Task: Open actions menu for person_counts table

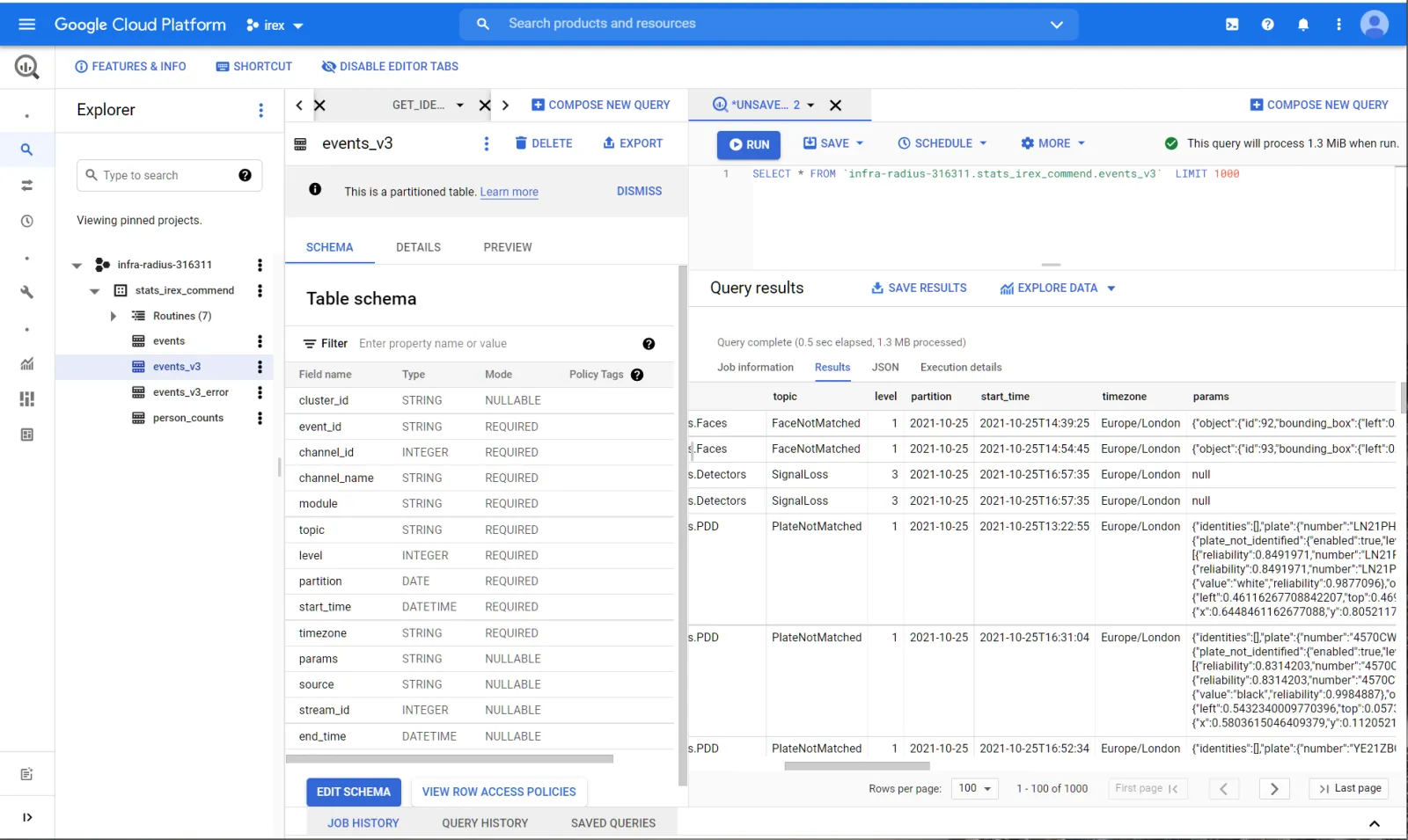Action: tap(260, 418)
